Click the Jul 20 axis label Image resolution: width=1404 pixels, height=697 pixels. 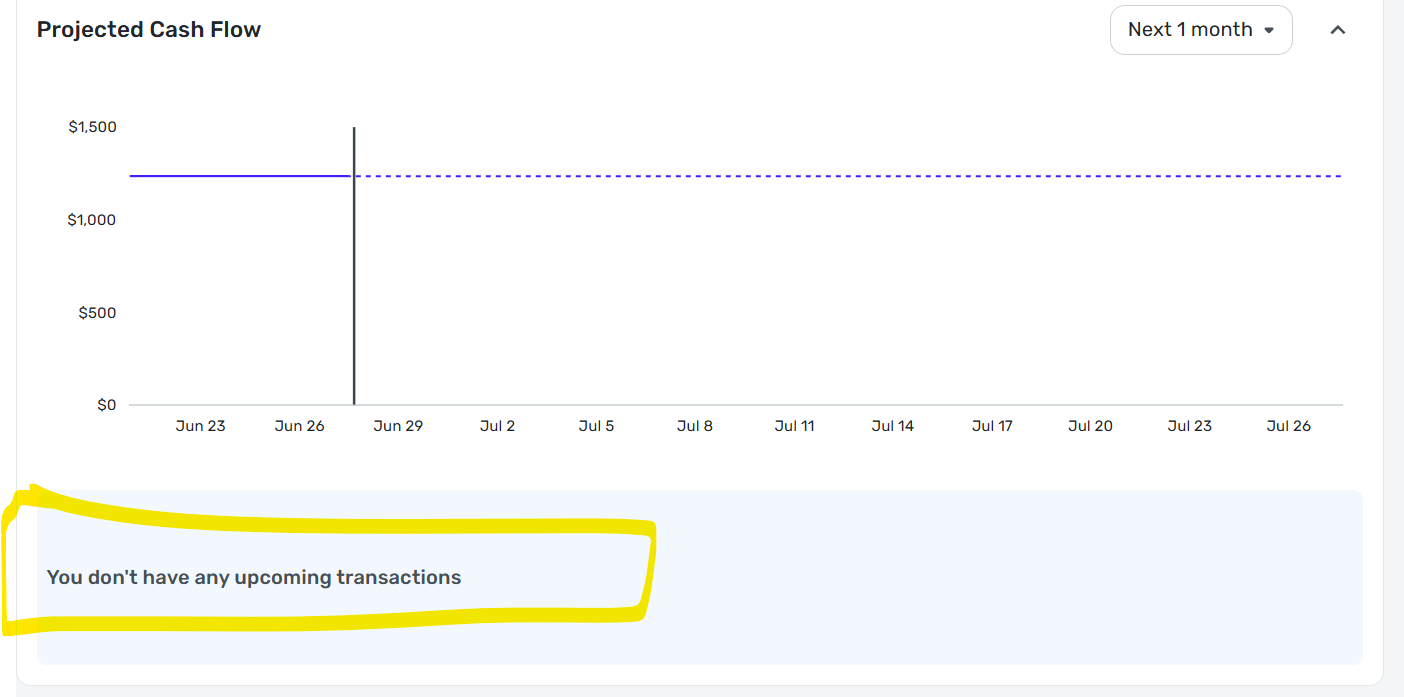tap(1090, 426)
